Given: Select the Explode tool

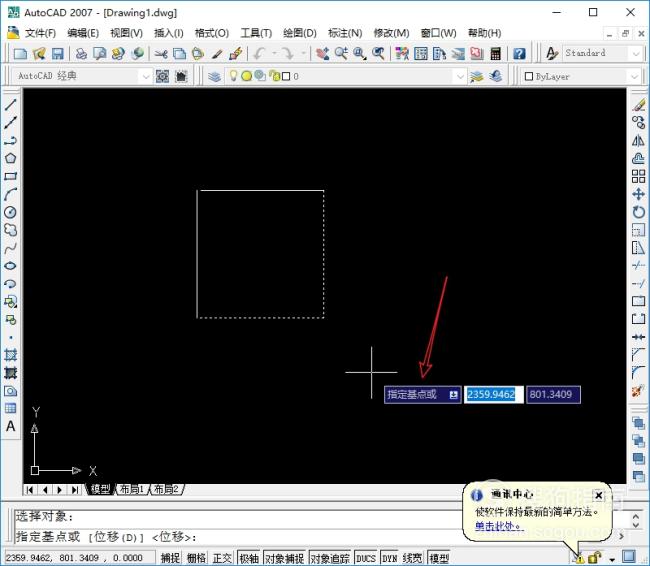Looking at the screenshot, I should [x=638, y=391].
